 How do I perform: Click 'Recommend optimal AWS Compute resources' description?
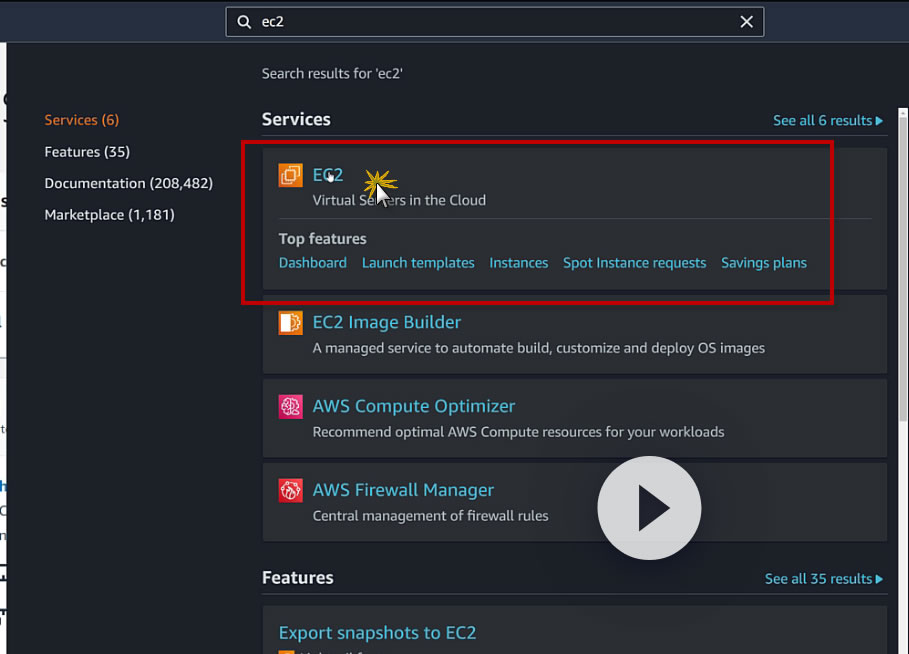[518, 433]
